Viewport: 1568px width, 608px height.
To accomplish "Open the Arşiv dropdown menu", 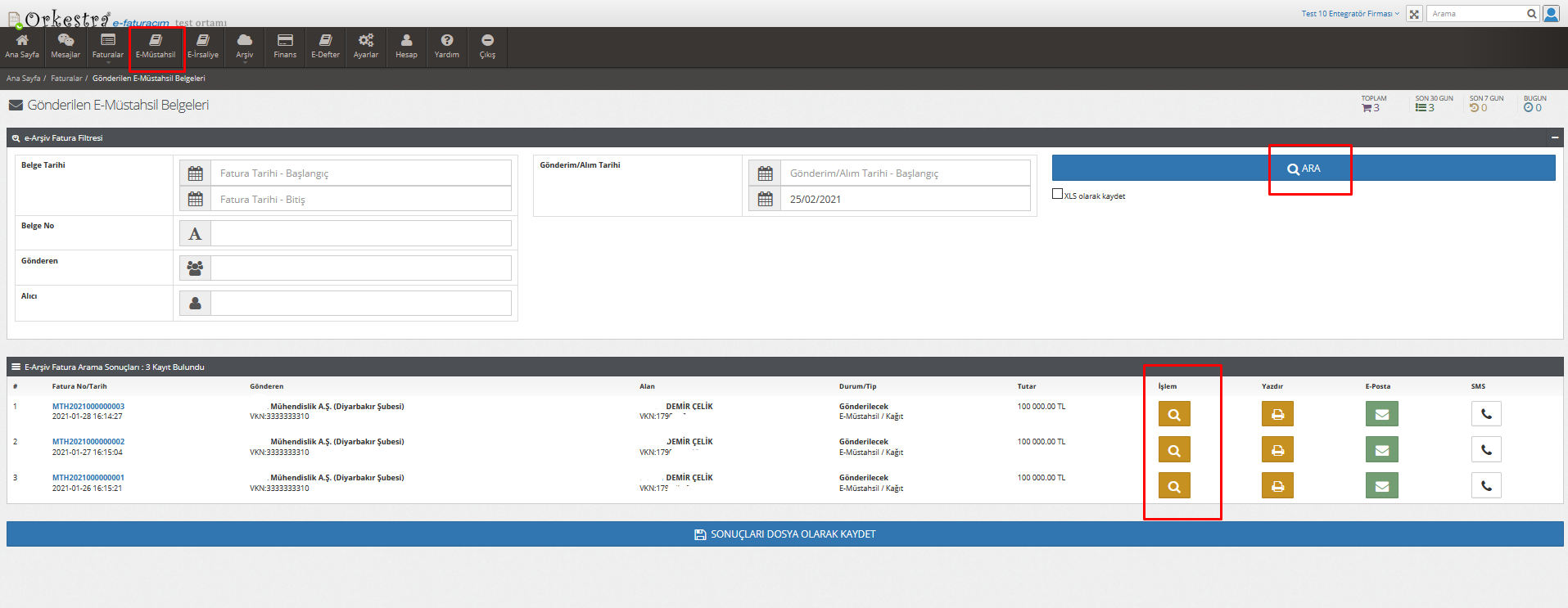I will (244, 46).
